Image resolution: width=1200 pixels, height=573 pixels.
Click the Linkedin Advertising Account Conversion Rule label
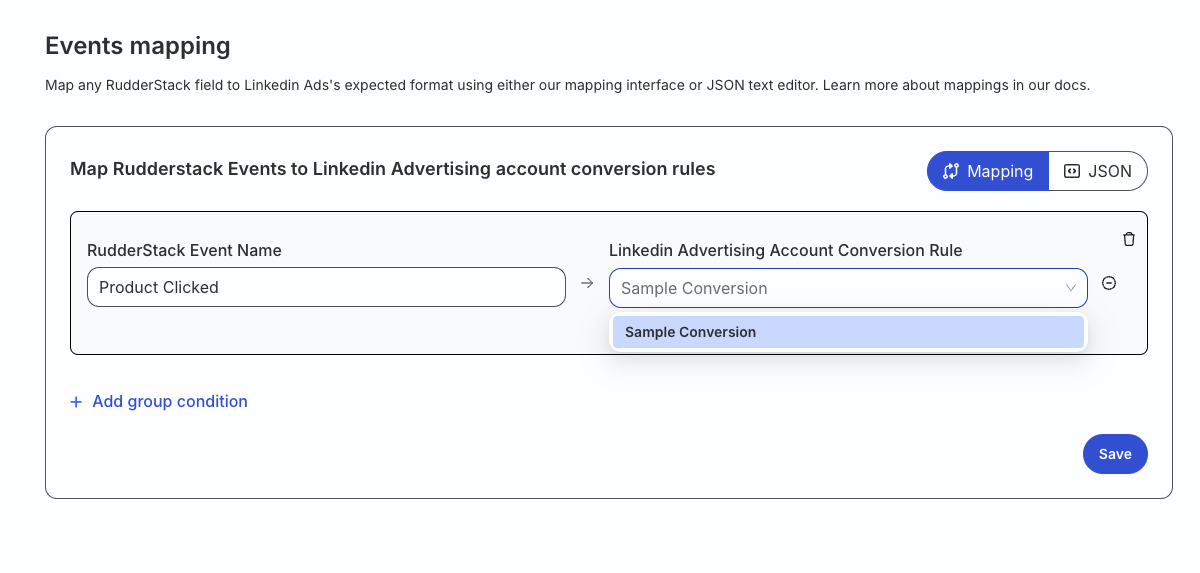(785, 250)
